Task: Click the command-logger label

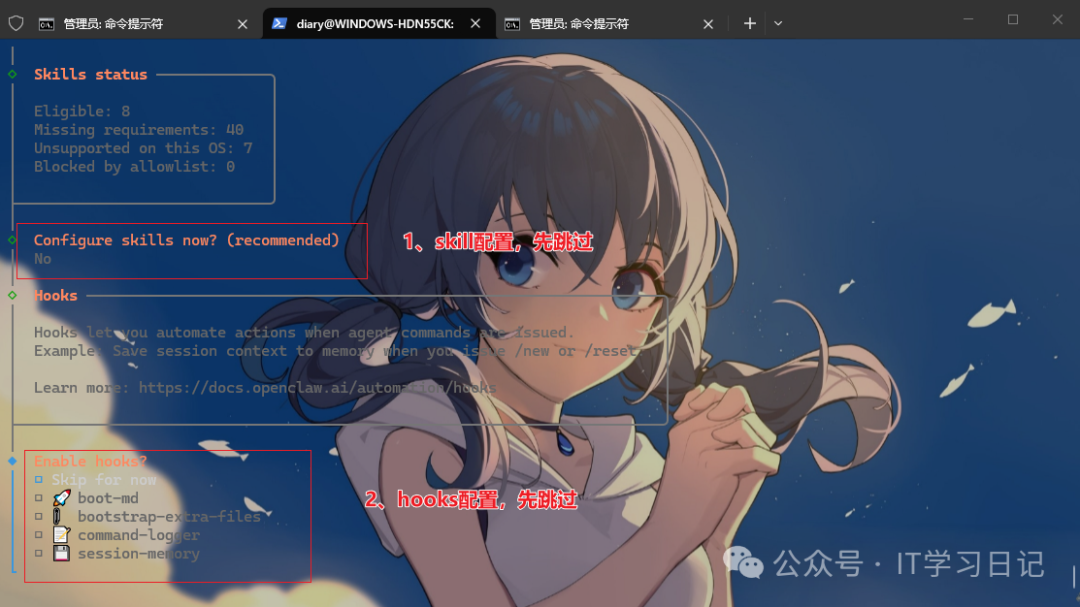Action: click(x=138, y=535)
